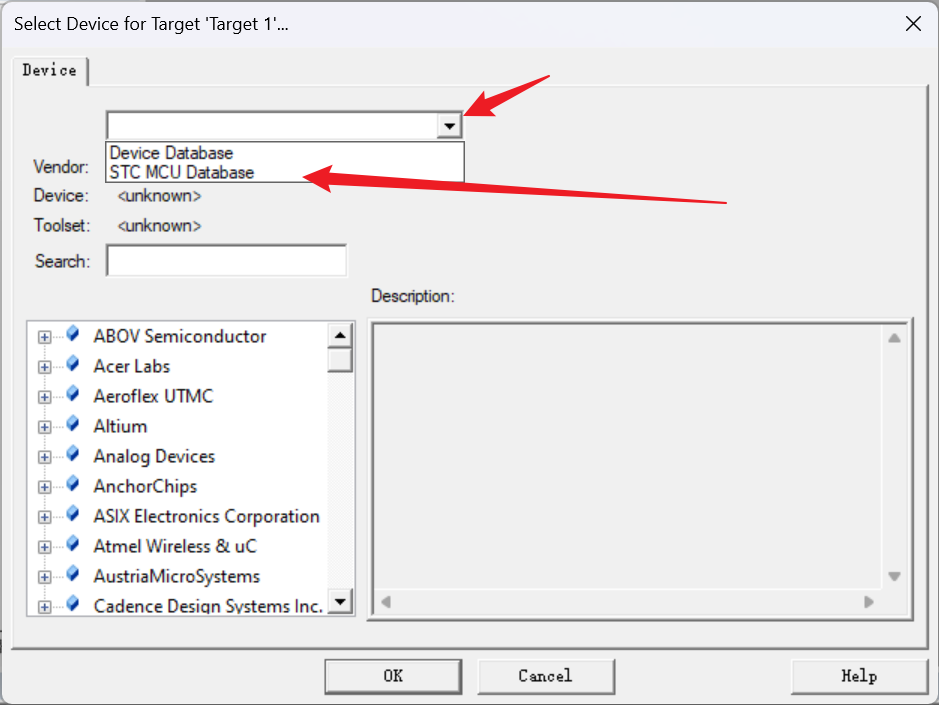Viewport: 939px width, 705px height.
Task: Select Altium in vendor tree
Action: pos(120,426)
